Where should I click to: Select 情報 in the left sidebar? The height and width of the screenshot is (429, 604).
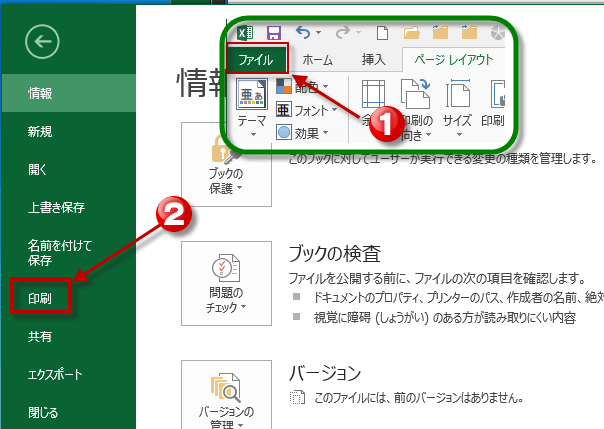[69, 93]
